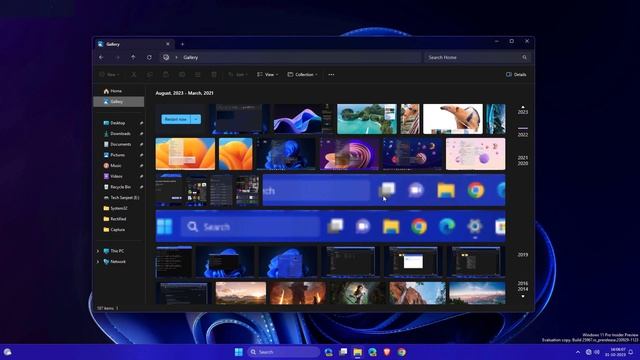This screenshot has width=640, height=360.
Task: Jump to 2016 on the timeline
Action: click(x=523, y=283)
